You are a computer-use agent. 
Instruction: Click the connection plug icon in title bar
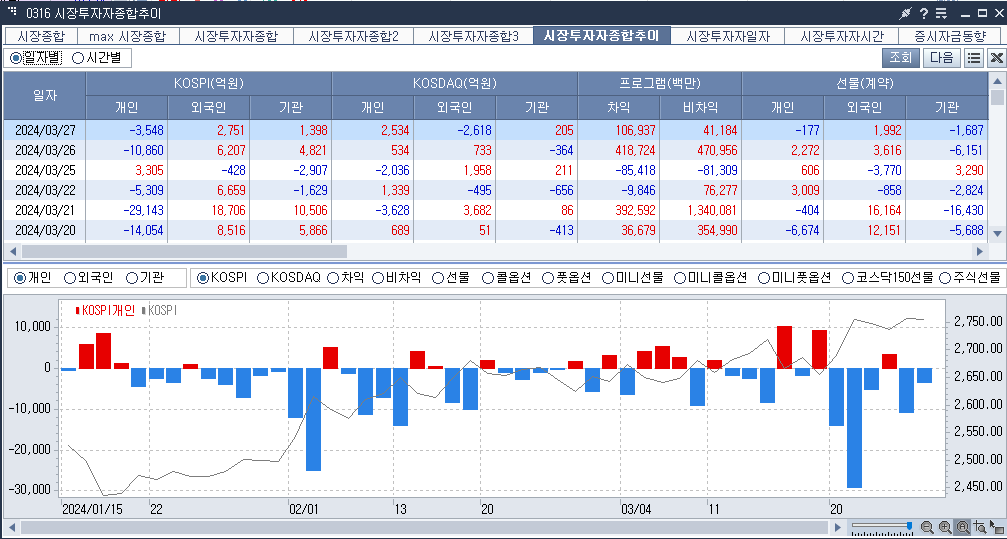click(x=906, y=13)
